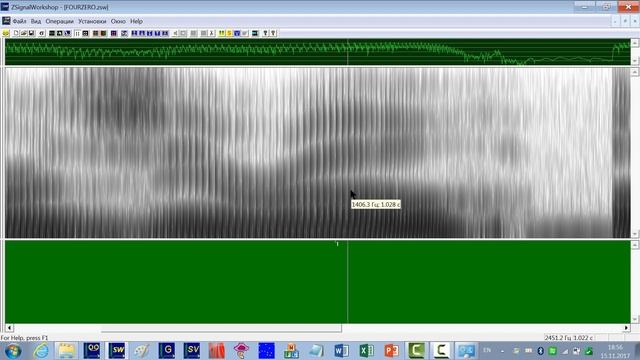Click the vertical cursor line in the bottom green panel
This screenshot has height=360, width=640.
(347, 282)
